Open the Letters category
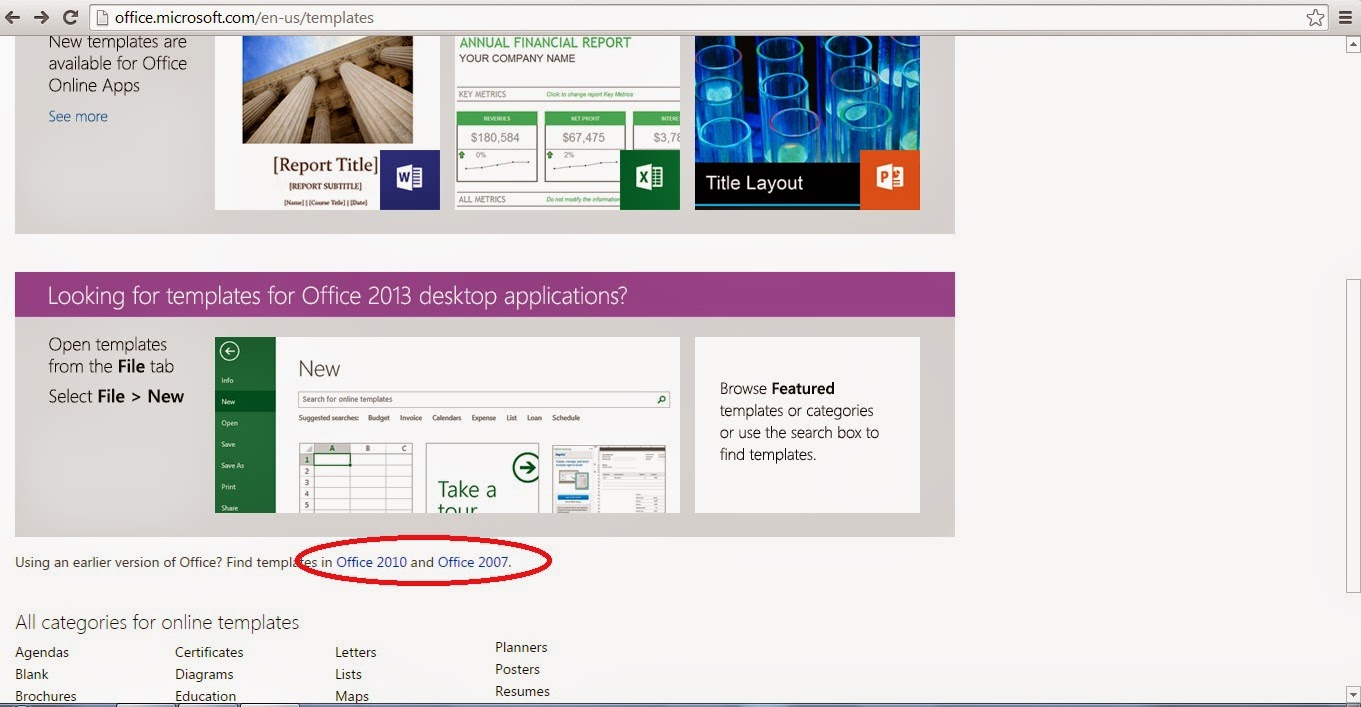Viewport: 1361px width, 707px height. point(356,652)
